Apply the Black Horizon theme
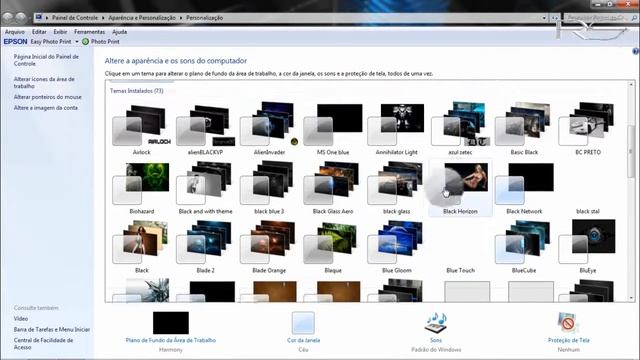The height and width of the screenshot is (360, 640). (460, 189)
